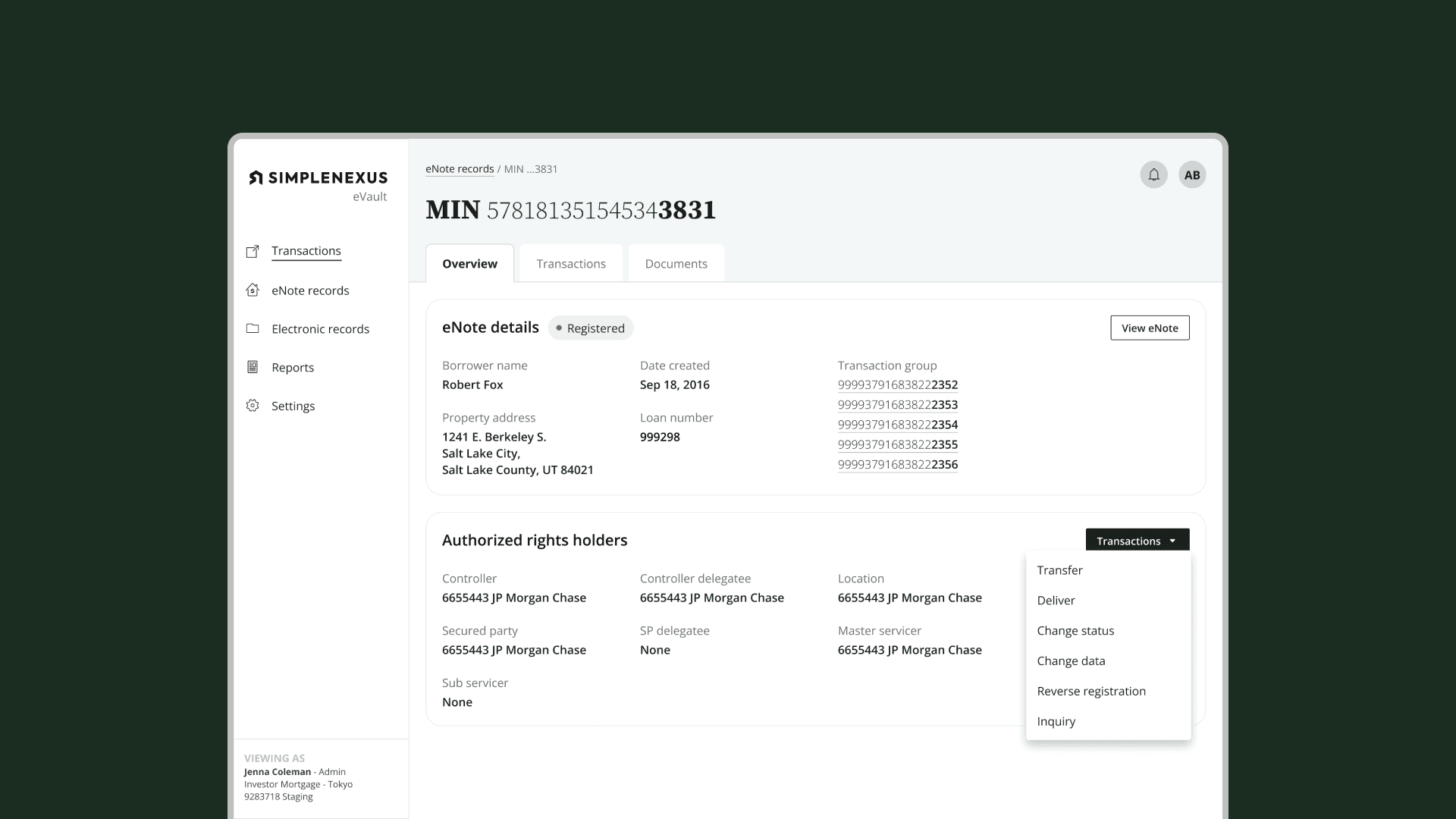Click the Registered status badge
1456x819 pixels.
click(x=591, y=328)
